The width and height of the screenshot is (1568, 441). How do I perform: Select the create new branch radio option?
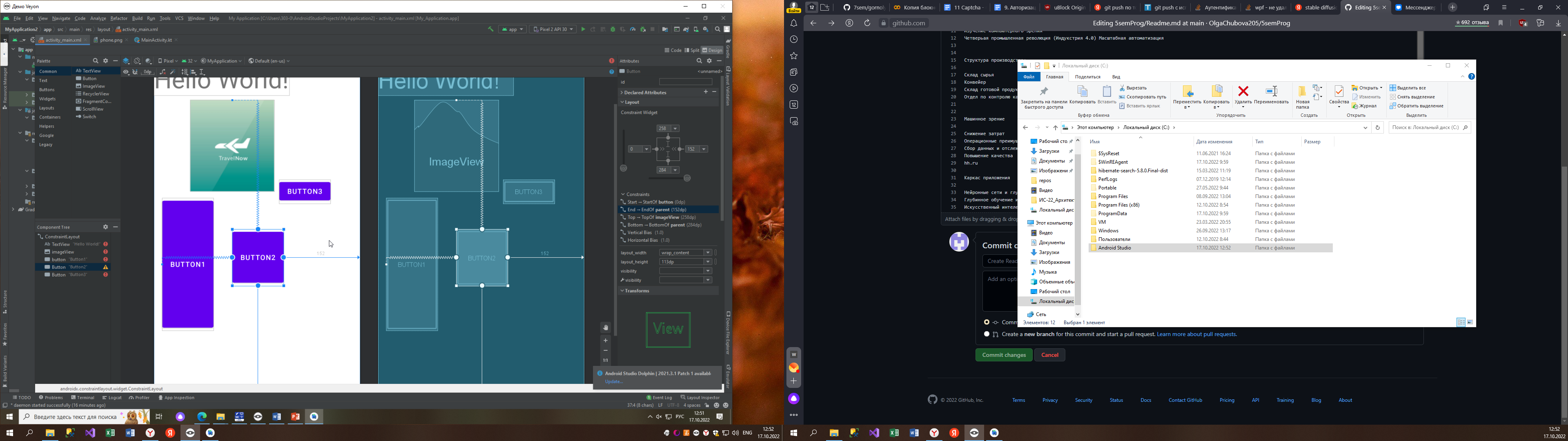pos(987,334)
